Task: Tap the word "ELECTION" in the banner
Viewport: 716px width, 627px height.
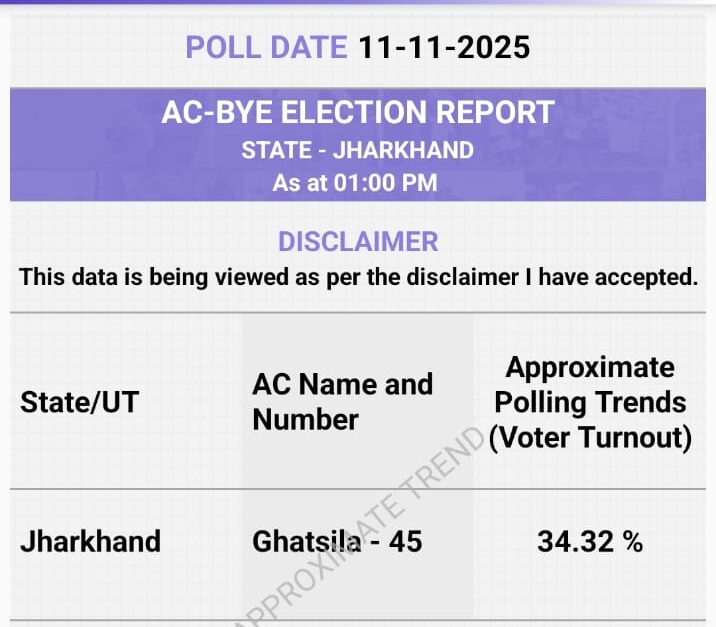Action: 369,112
